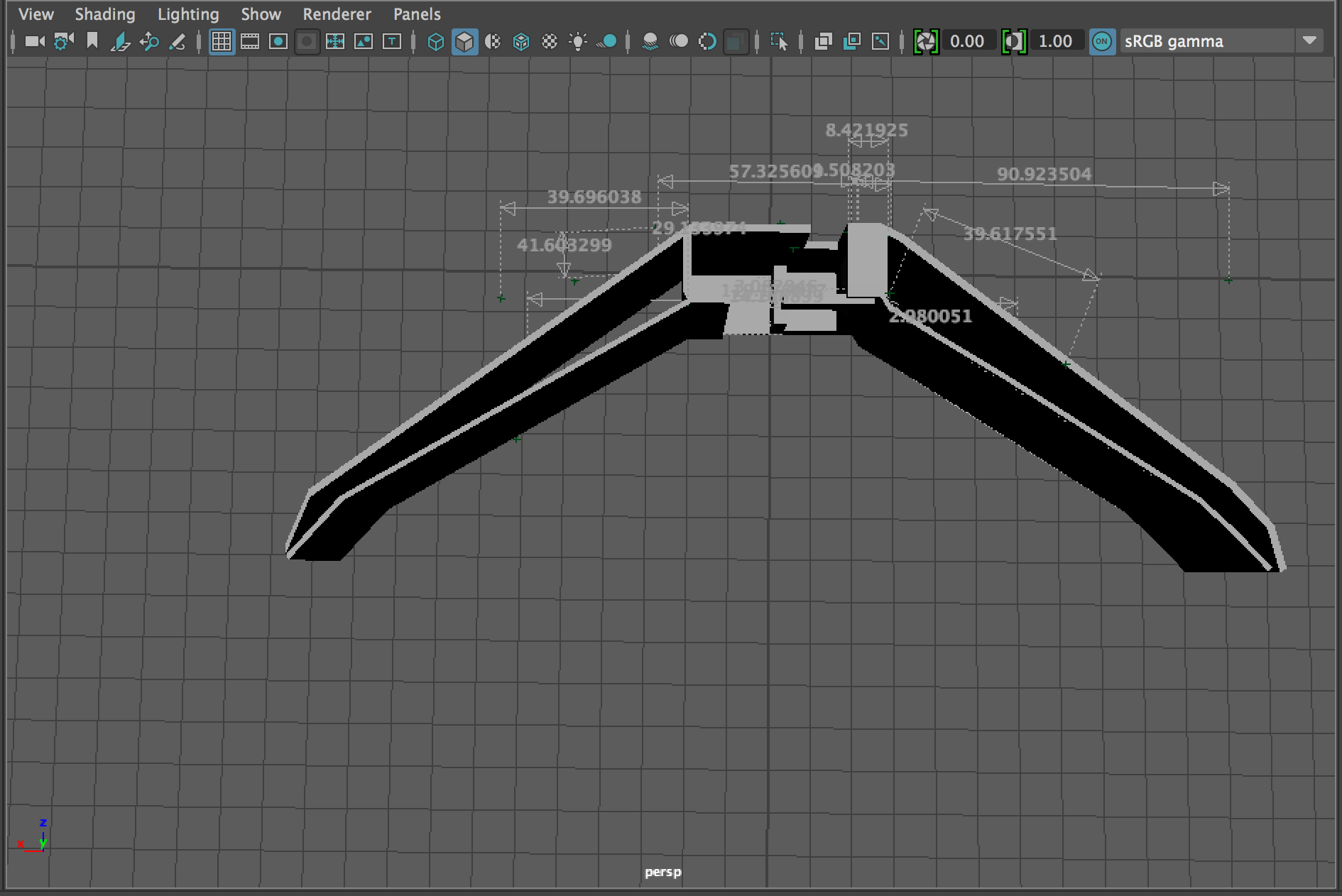The image size is (1342, 896).
Task: Click the 8.421925 distance label
Action: 866,130
